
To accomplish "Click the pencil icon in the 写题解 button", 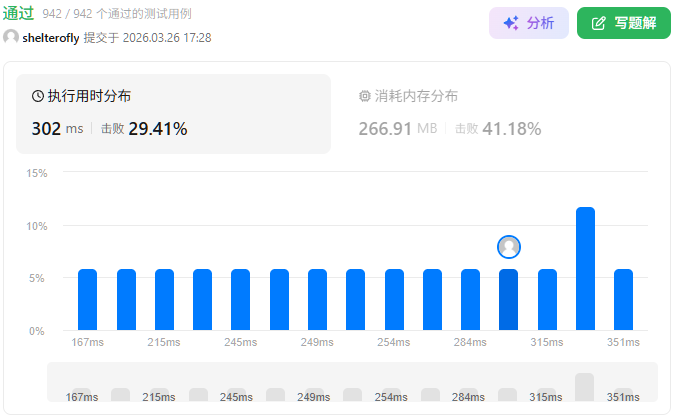I will [599, 23].
